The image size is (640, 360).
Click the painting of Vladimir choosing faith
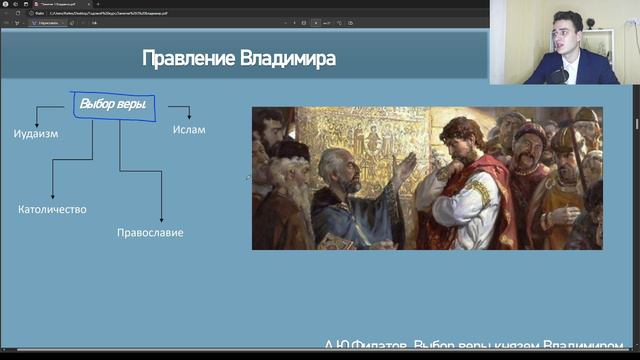427,178
